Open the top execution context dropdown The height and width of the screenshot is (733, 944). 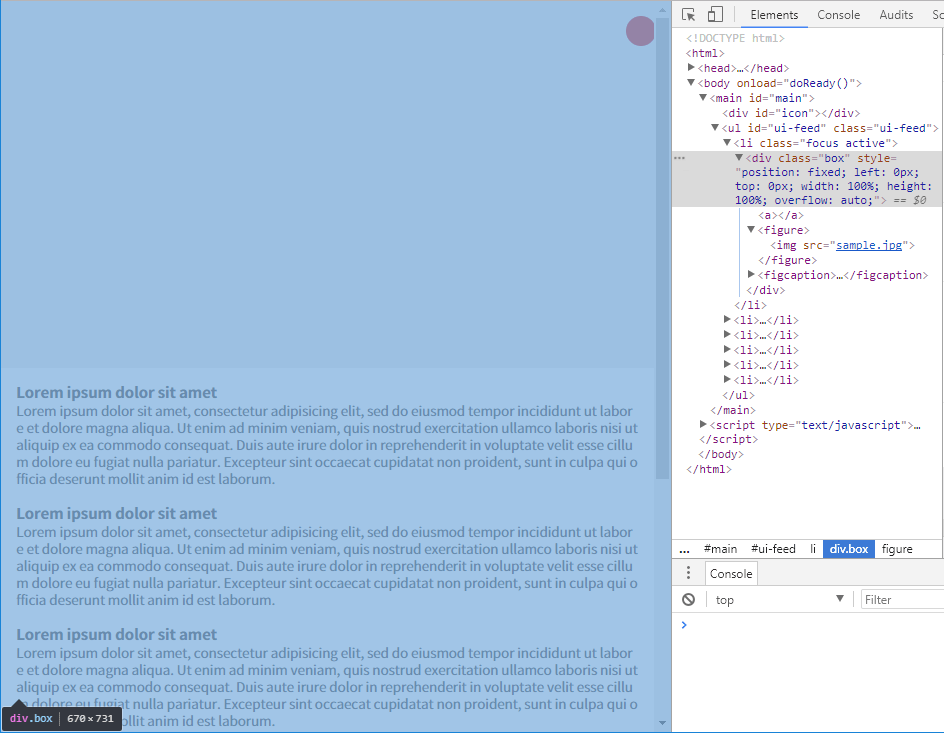(779, 599)
